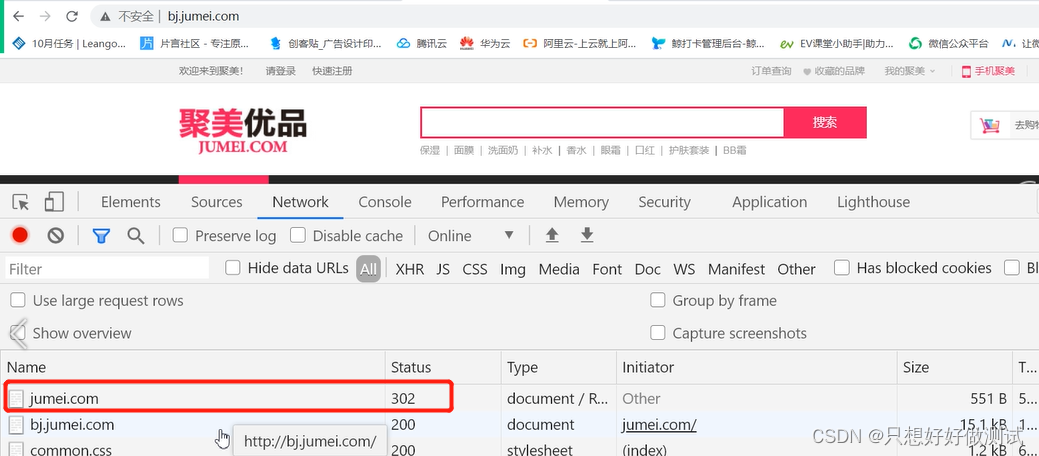This screenshot has height=456, width=1039.
Task: Check the Group by frame checkbox
Action: [657, 300]
